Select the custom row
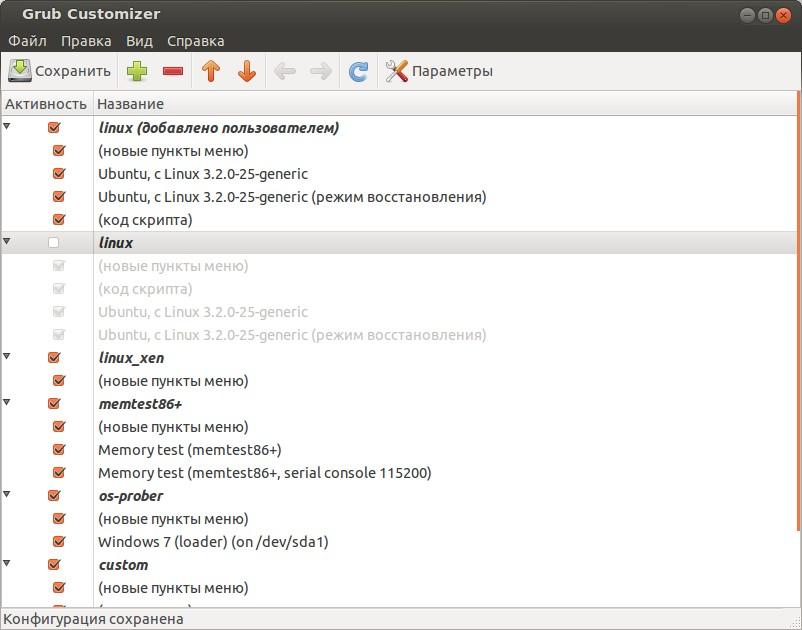 [399, 565]
